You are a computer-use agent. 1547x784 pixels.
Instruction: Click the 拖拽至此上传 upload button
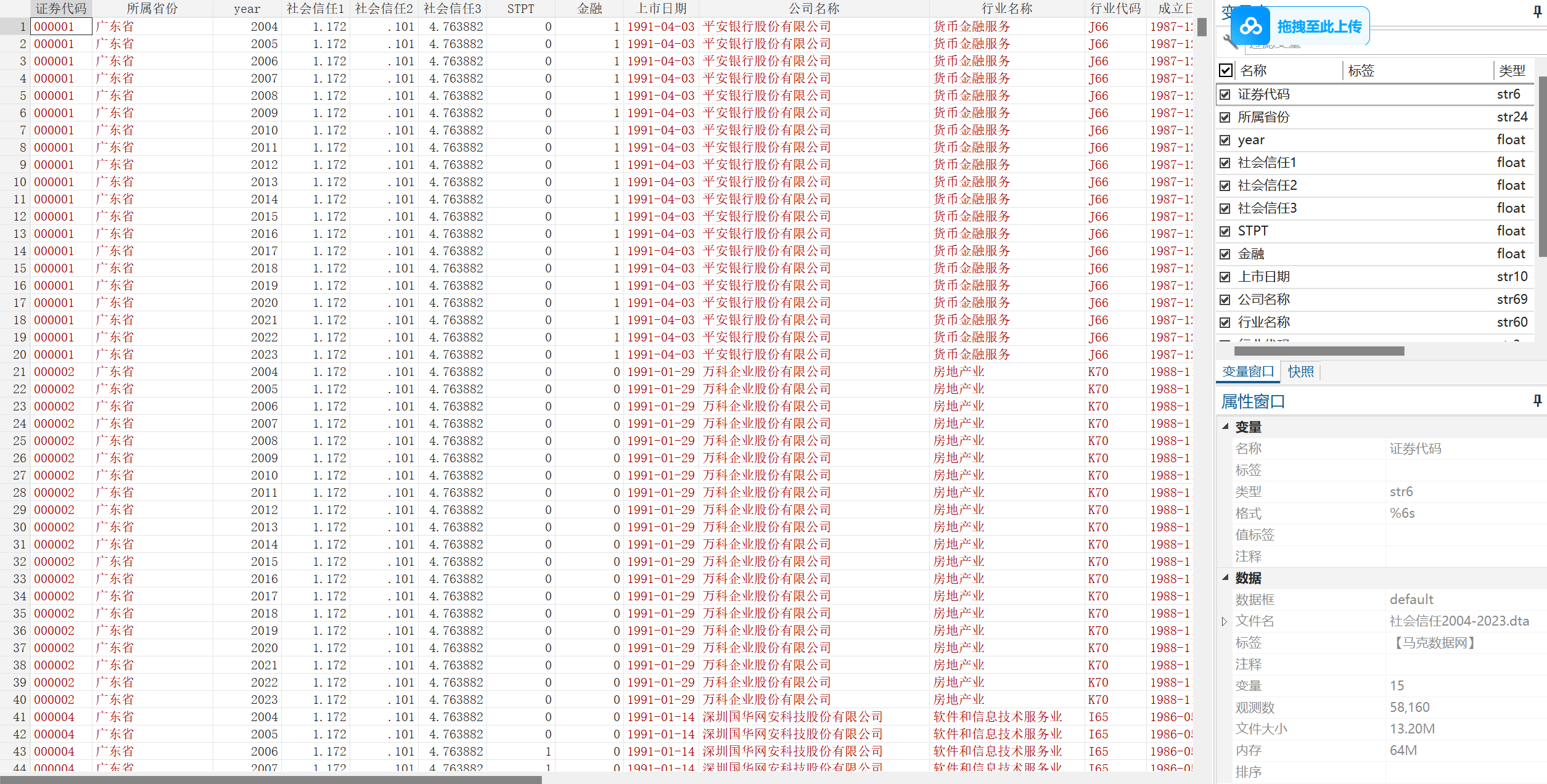coord(1319,27)
